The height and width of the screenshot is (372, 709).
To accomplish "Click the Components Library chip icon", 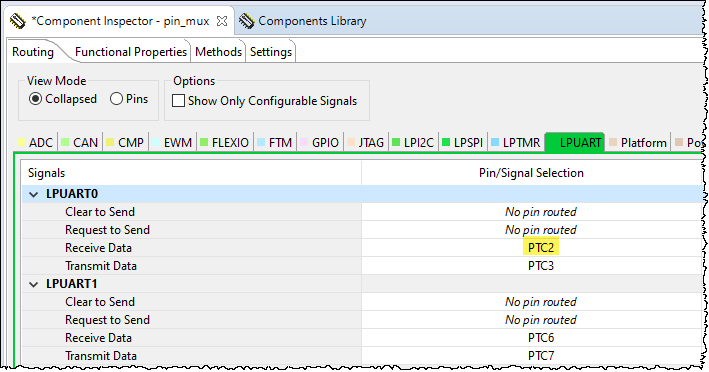I will click(x=246, y=21).
